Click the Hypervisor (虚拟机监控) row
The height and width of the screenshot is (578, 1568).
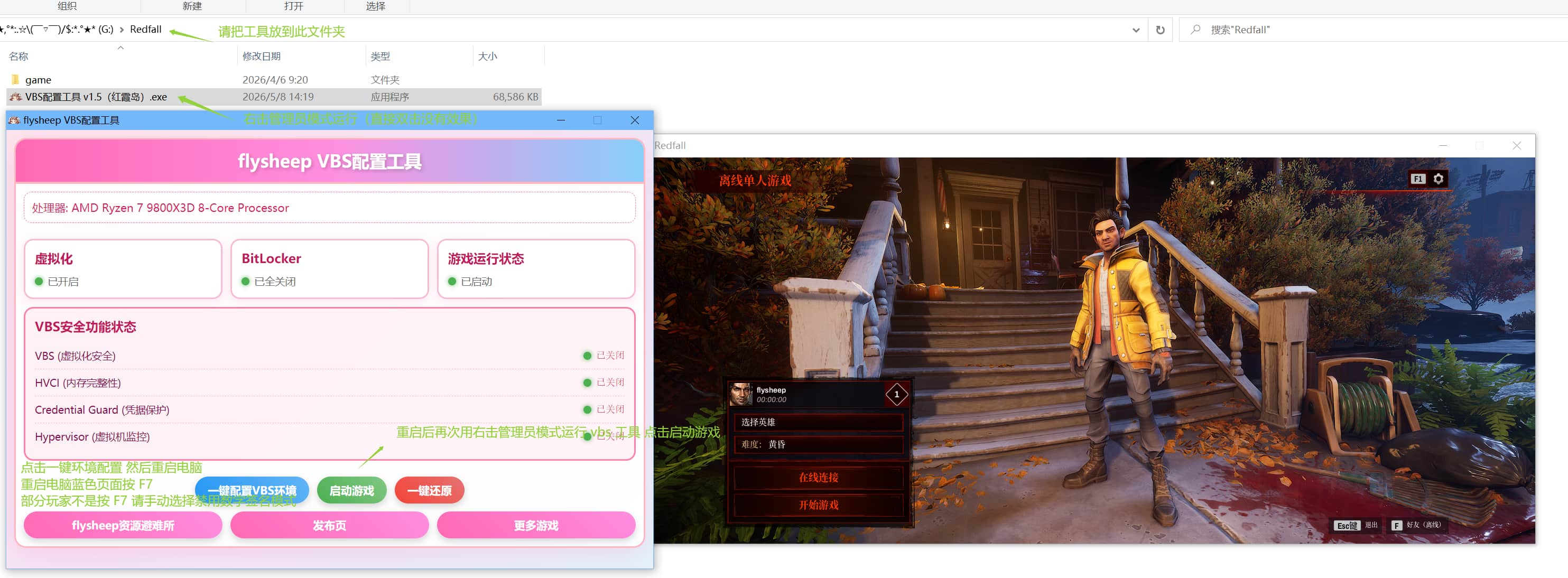(x=329, y=436)
